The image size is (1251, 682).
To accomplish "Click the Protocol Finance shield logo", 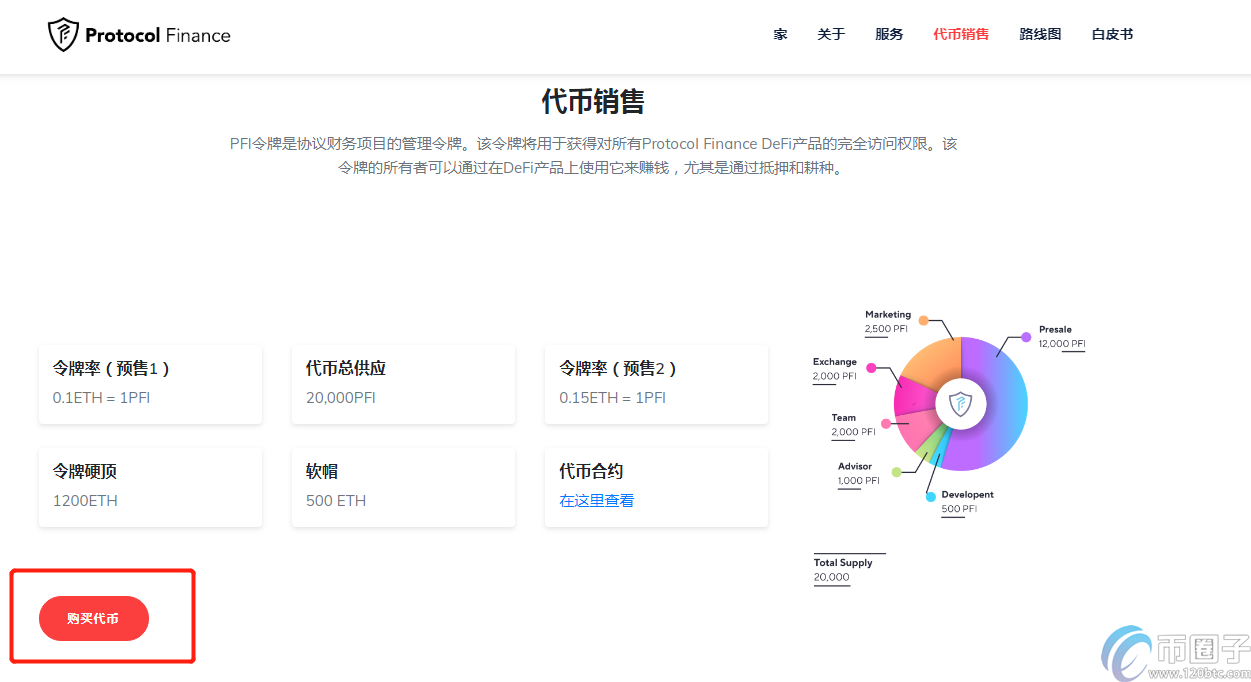I will point(63,35).
